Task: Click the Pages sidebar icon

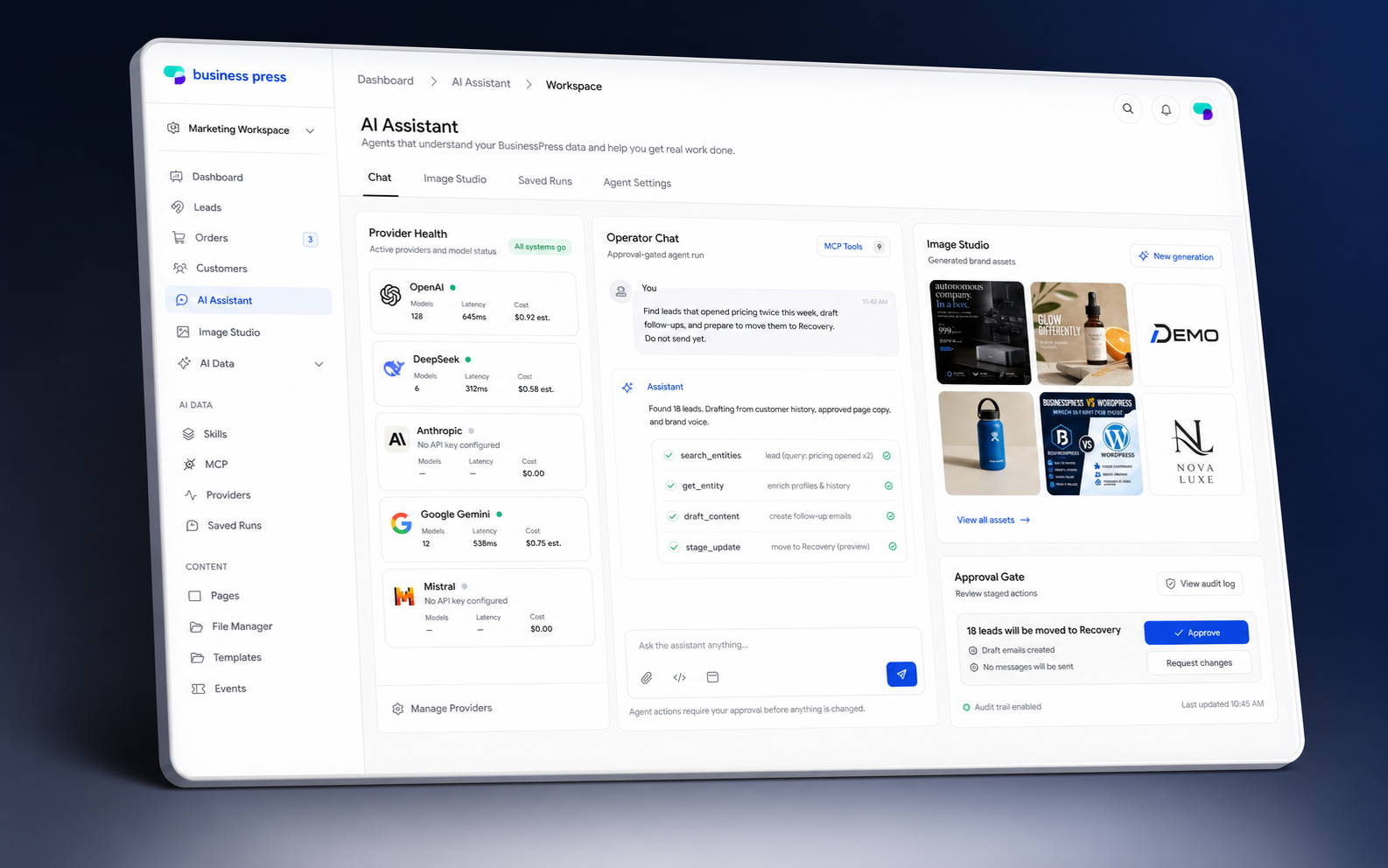Action: click(x=195, y=596)
